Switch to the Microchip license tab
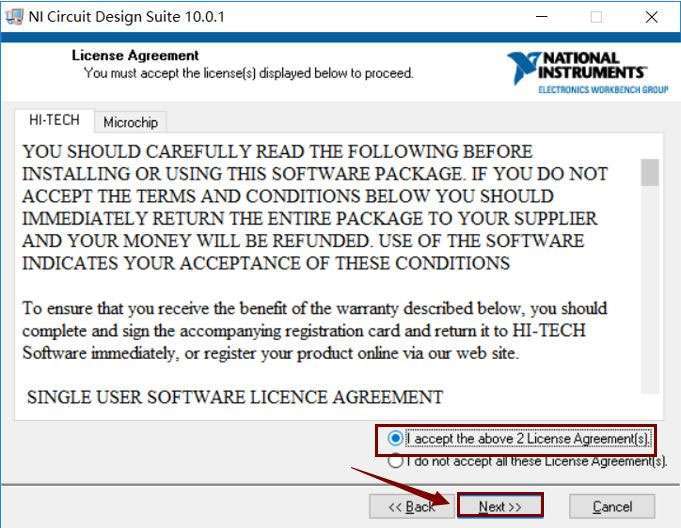681x530 pixels. (130, 123)
